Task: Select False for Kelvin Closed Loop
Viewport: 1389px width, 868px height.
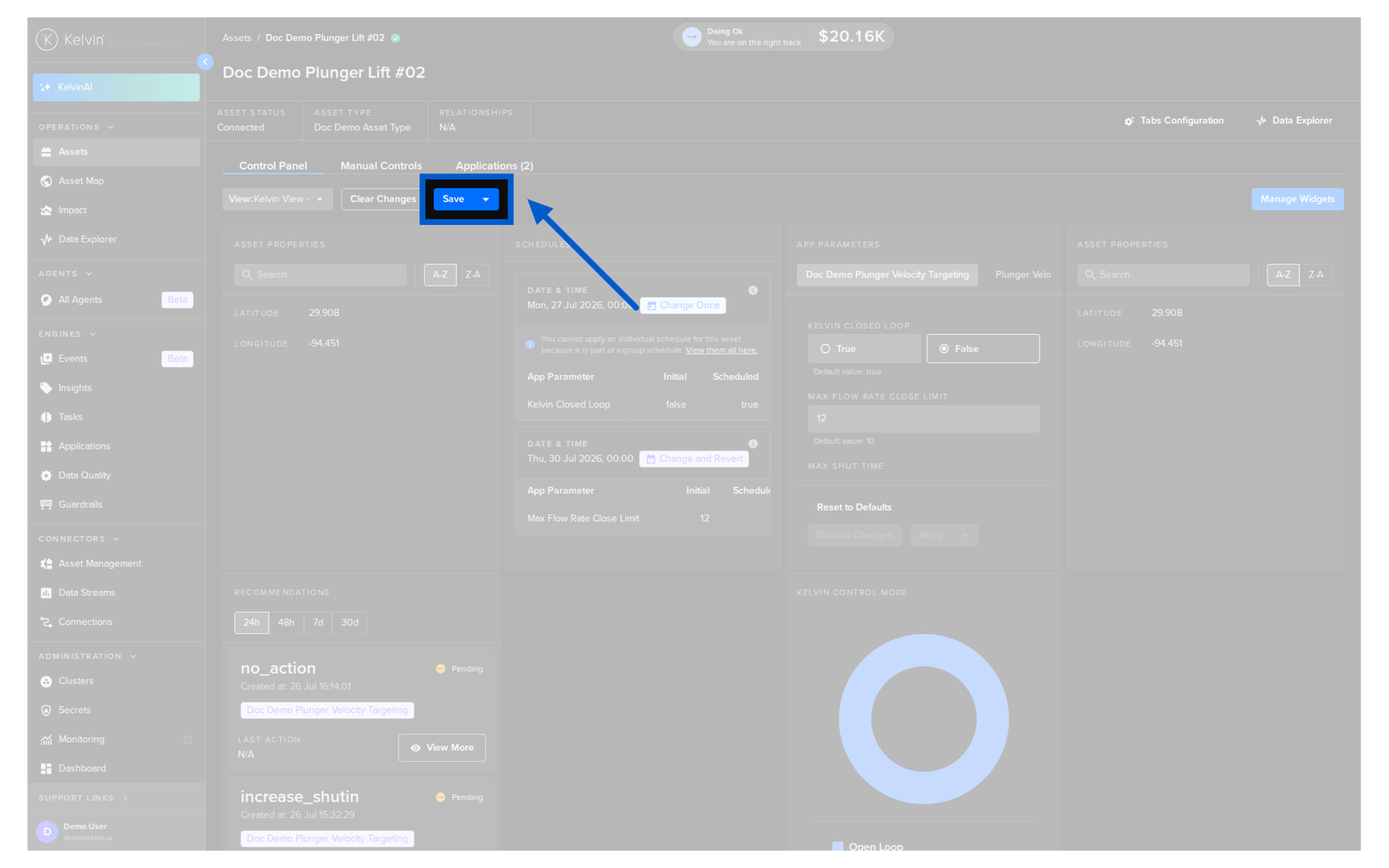Action: [x=982, y=349]
